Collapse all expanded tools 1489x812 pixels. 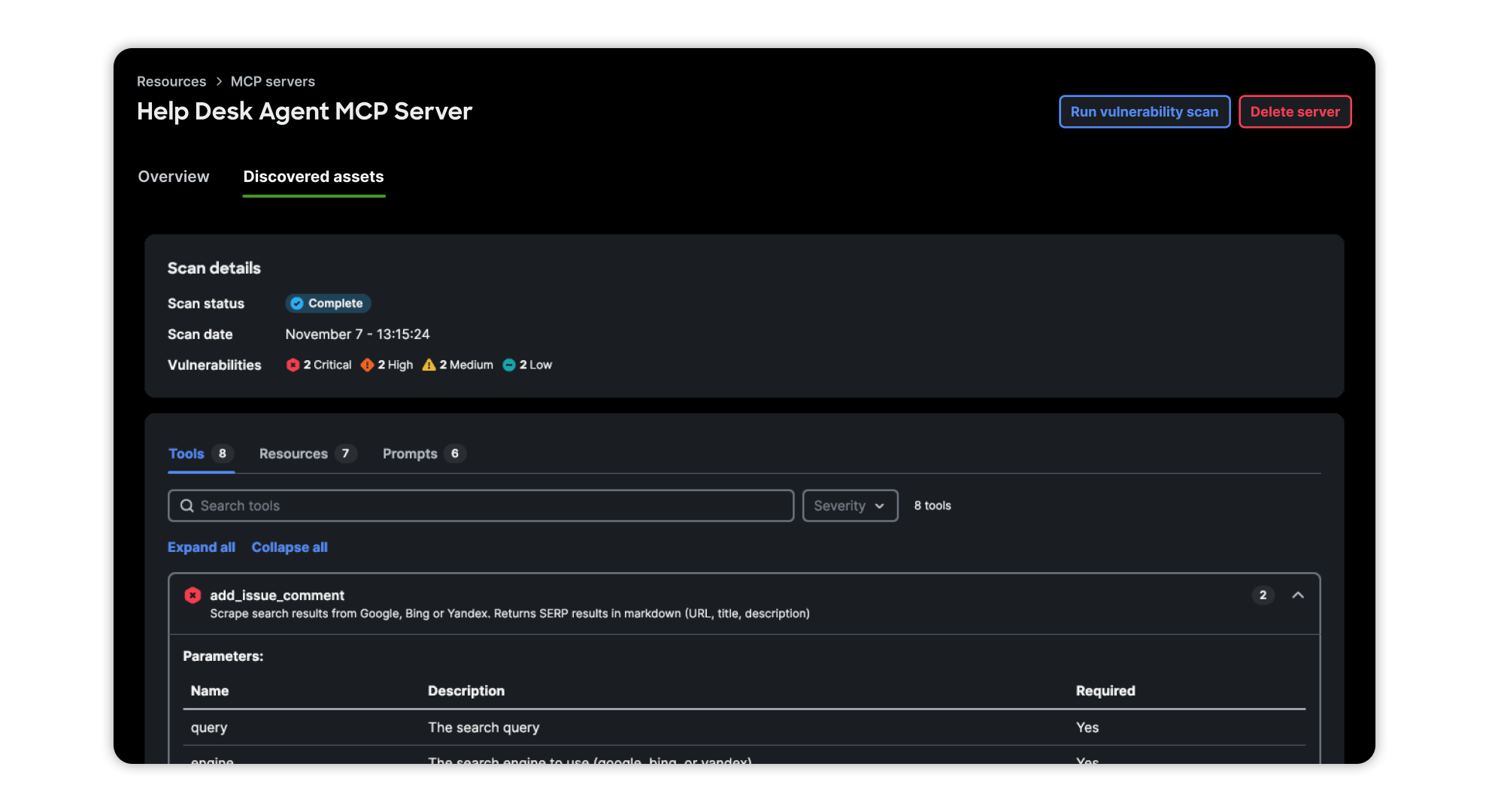pos(289,547)
